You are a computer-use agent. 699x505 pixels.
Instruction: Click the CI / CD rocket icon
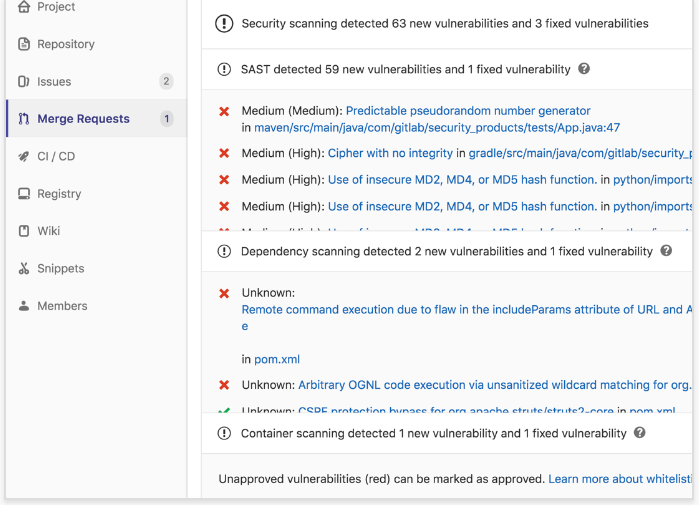24,156
